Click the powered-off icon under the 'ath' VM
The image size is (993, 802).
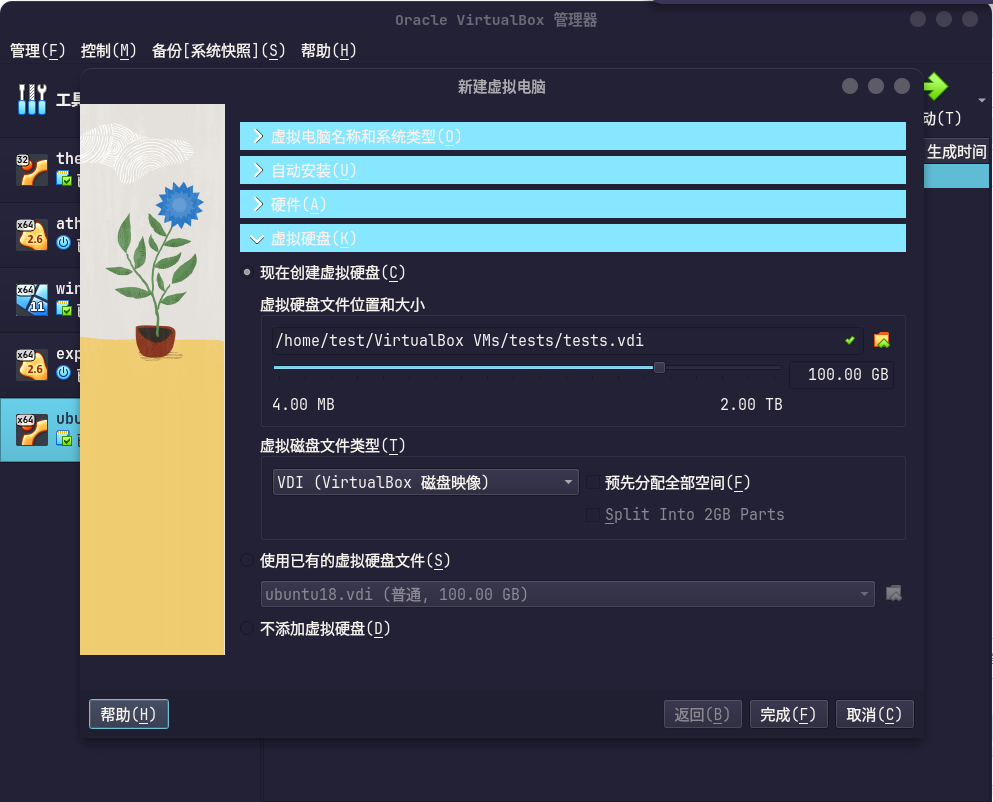(63, 243)
